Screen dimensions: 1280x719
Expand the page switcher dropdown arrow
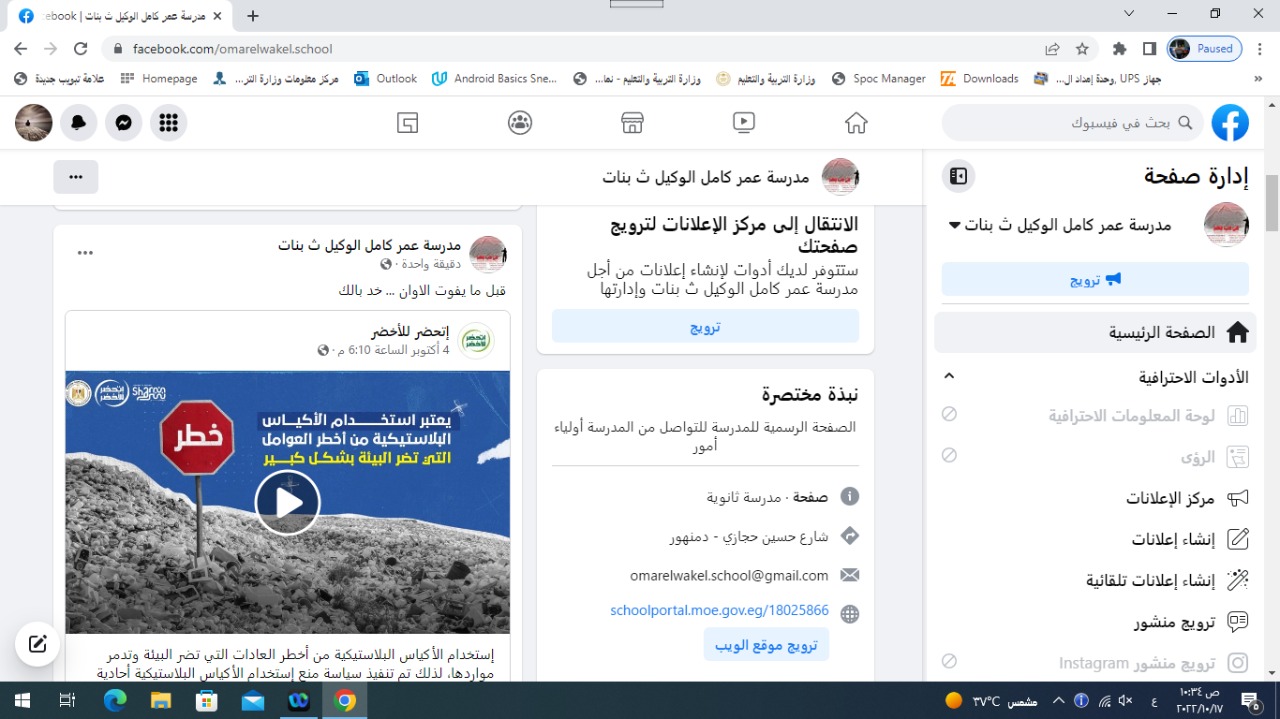coord(954,225)
